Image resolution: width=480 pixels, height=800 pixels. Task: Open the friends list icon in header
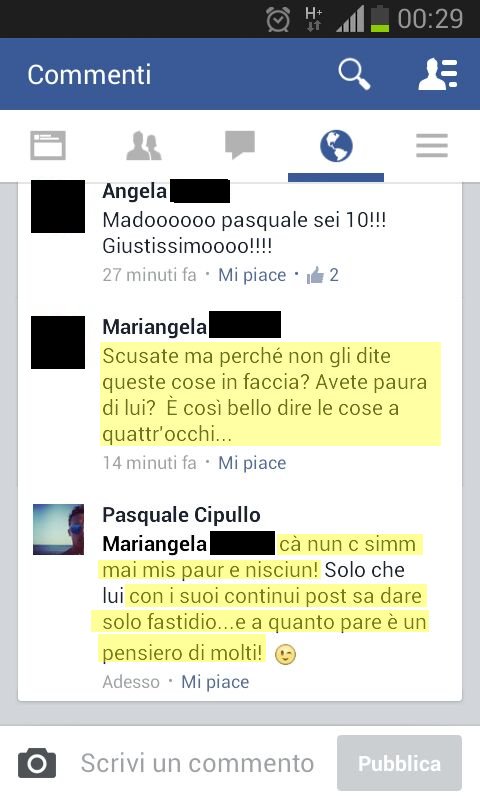pos(438,74)
